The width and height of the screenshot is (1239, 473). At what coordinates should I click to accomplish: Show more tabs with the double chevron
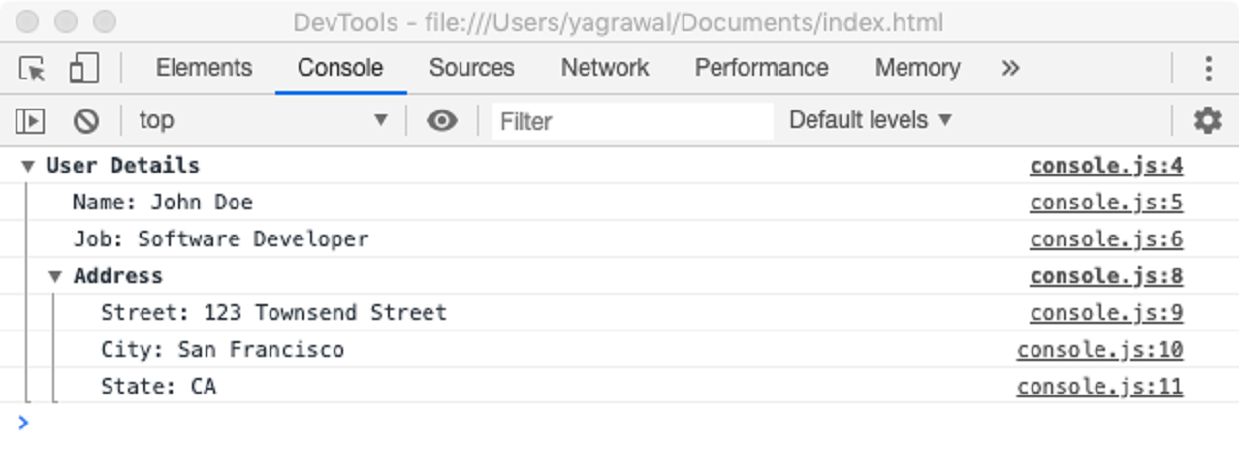pyautogui.click(x=1010, y=69)
